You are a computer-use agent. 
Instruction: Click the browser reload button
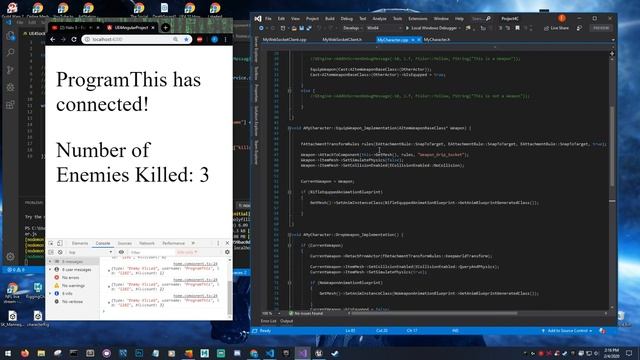[x=74, y=40]
